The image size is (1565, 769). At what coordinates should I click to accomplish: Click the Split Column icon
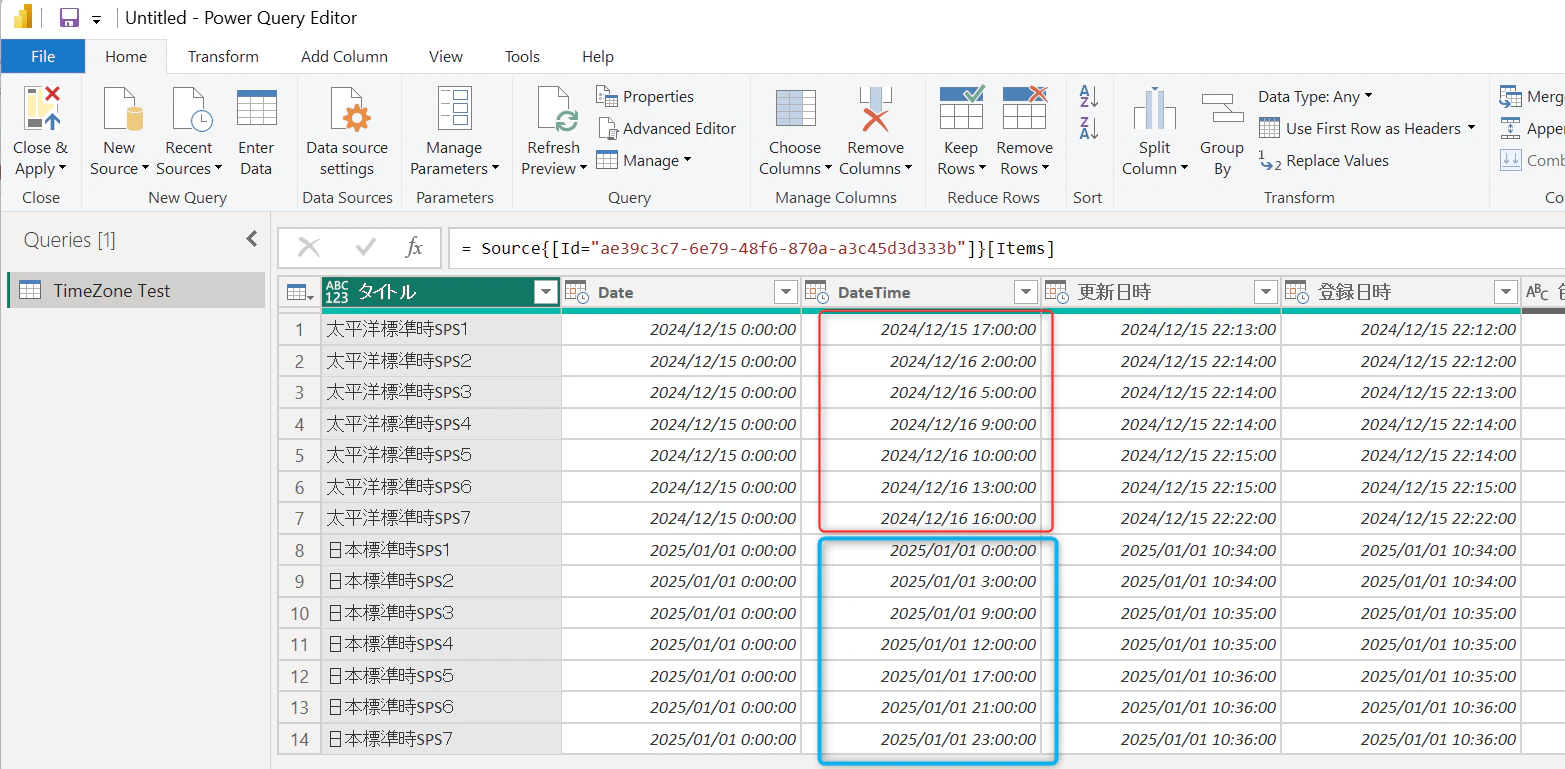click(1155, 108)
